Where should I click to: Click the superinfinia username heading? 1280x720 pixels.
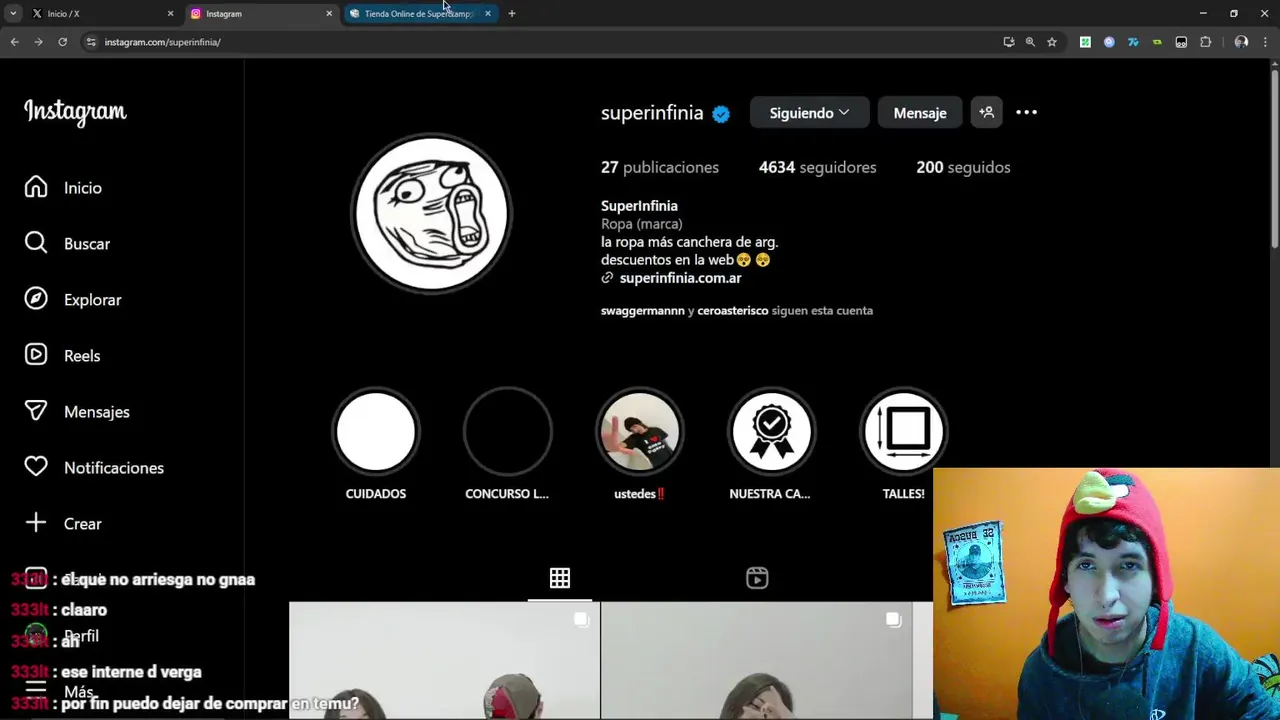tap(652, 113)
